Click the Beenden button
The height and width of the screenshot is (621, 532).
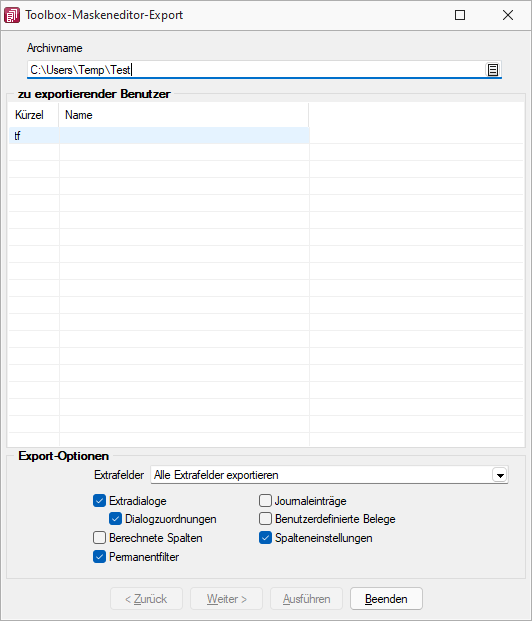pos(386,599)
